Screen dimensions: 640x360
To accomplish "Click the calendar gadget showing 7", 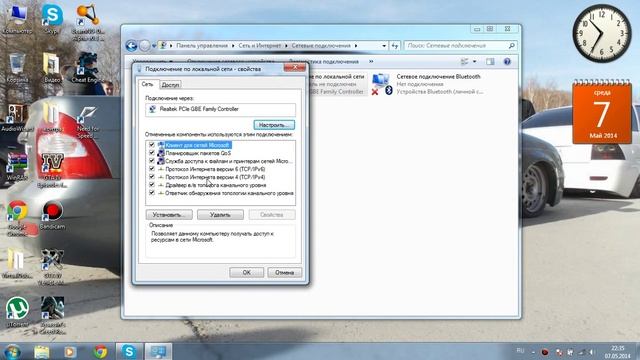I will [x=602, y=111].
